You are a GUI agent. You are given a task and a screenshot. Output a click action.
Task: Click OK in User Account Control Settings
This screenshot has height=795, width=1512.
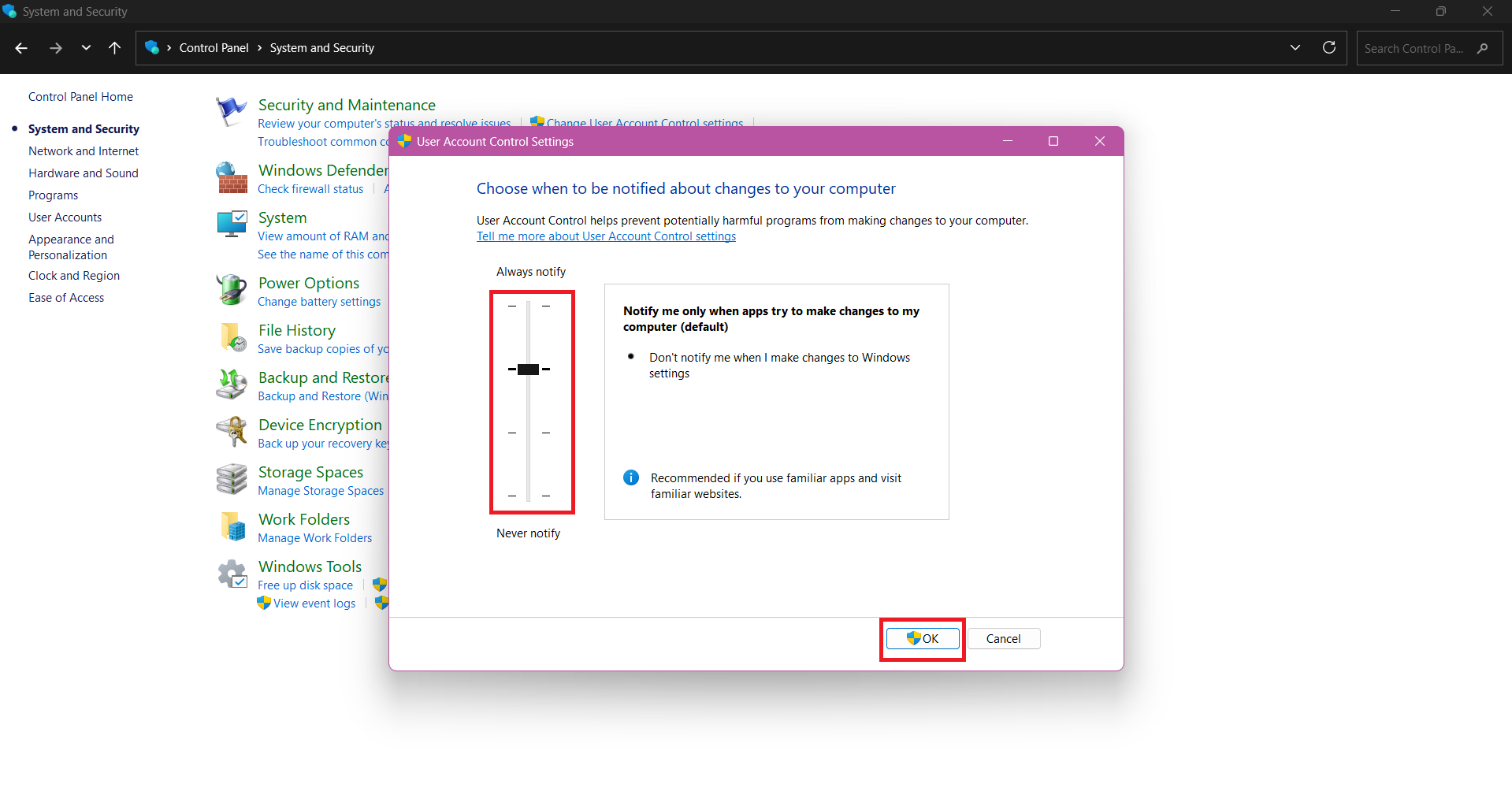click(923, 638)
